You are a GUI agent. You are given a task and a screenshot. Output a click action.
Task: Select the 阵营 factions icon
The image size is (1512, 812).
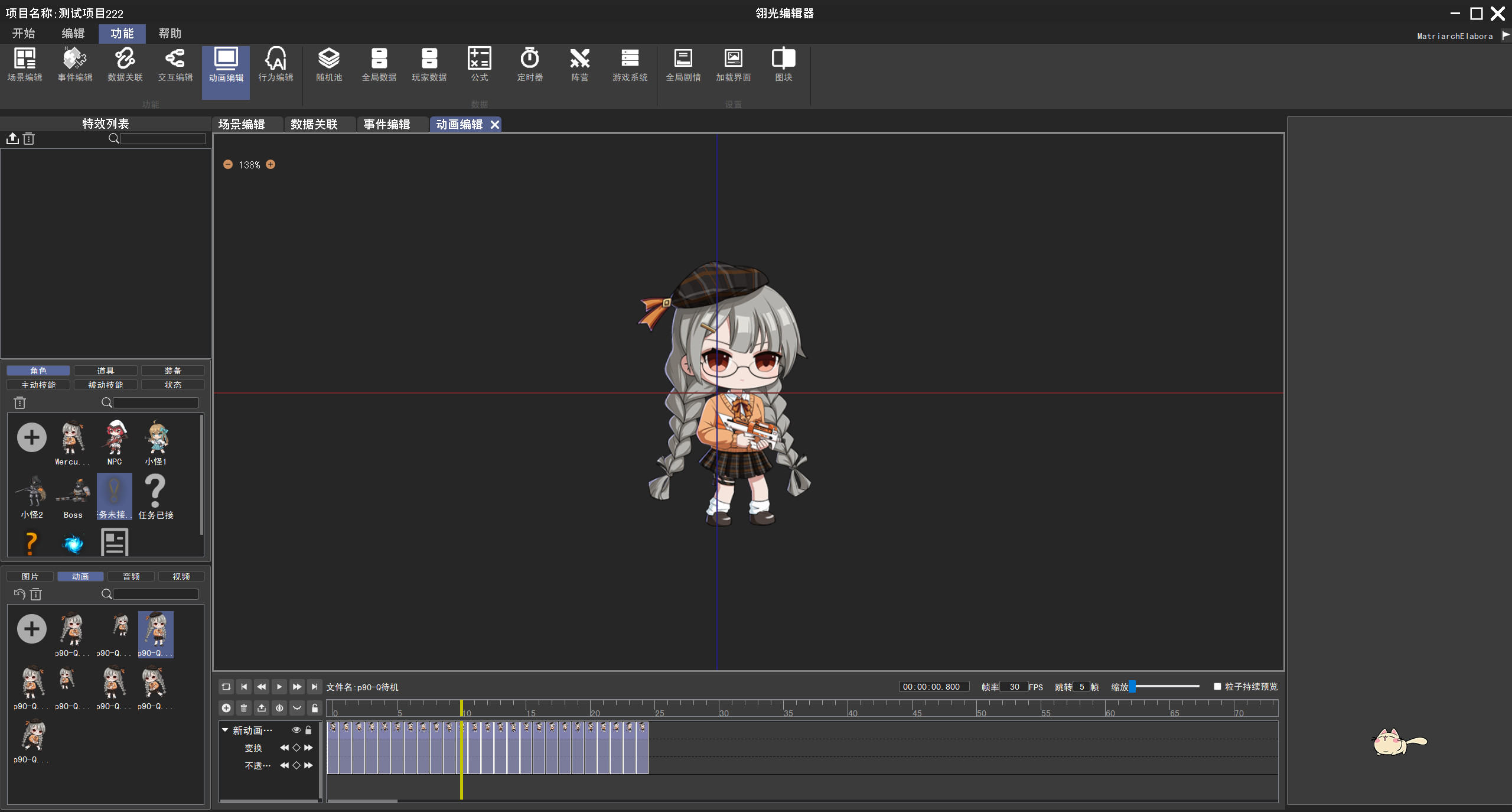pyautogui.click(x=579, y=65)
